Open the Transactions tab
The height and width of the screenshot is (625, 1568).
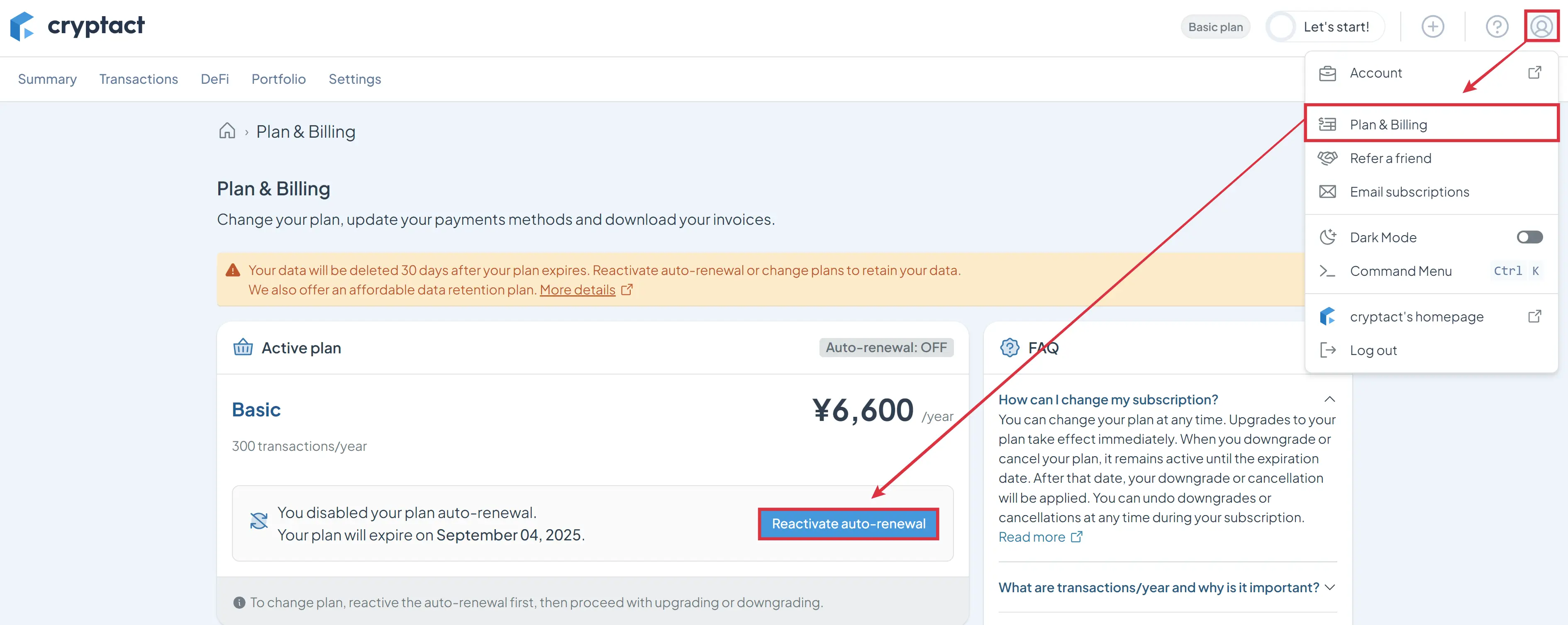click(x=139, y=79)
